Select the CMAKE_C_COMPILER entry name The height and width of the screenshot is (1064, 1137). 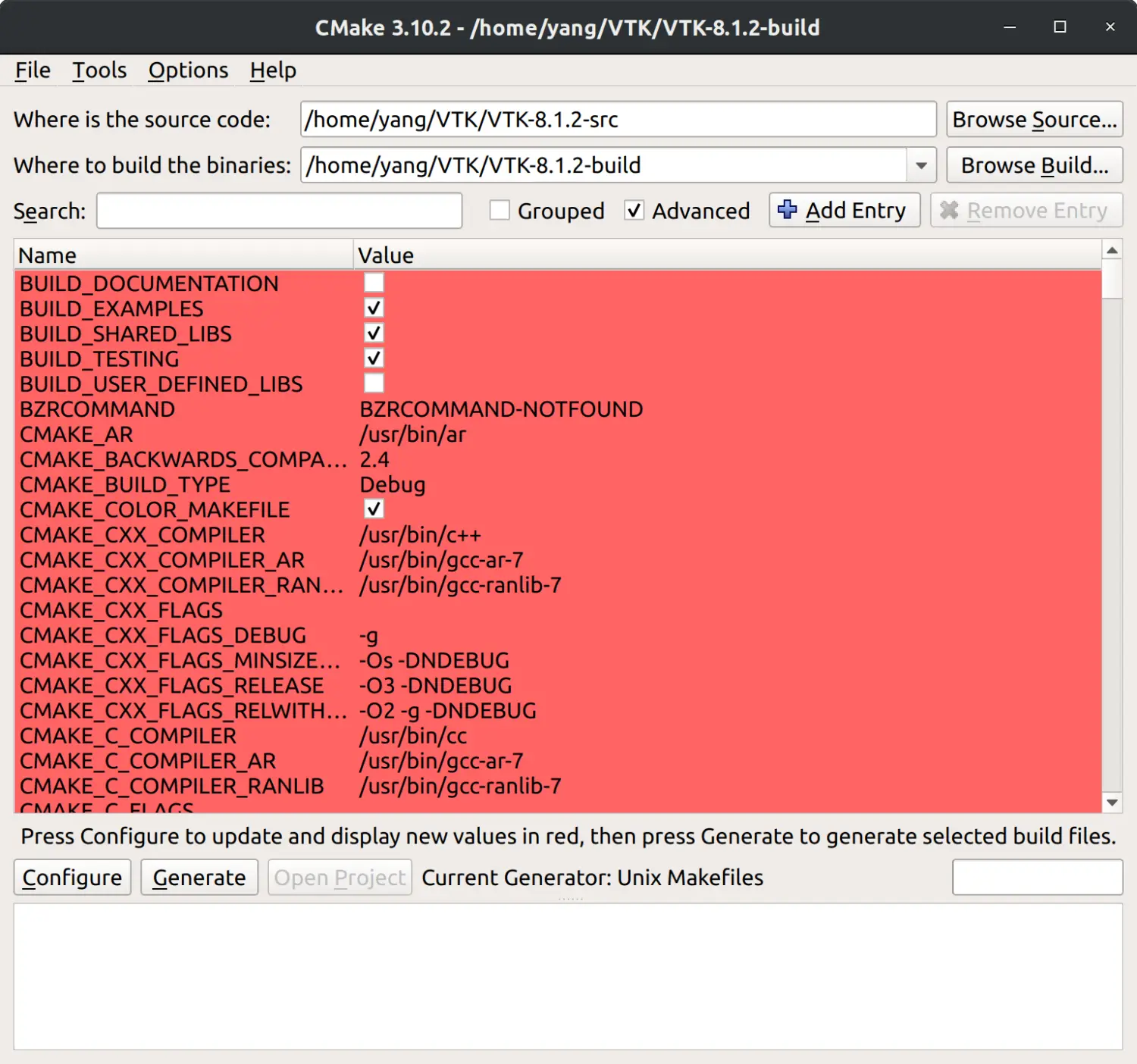[128, 735]
